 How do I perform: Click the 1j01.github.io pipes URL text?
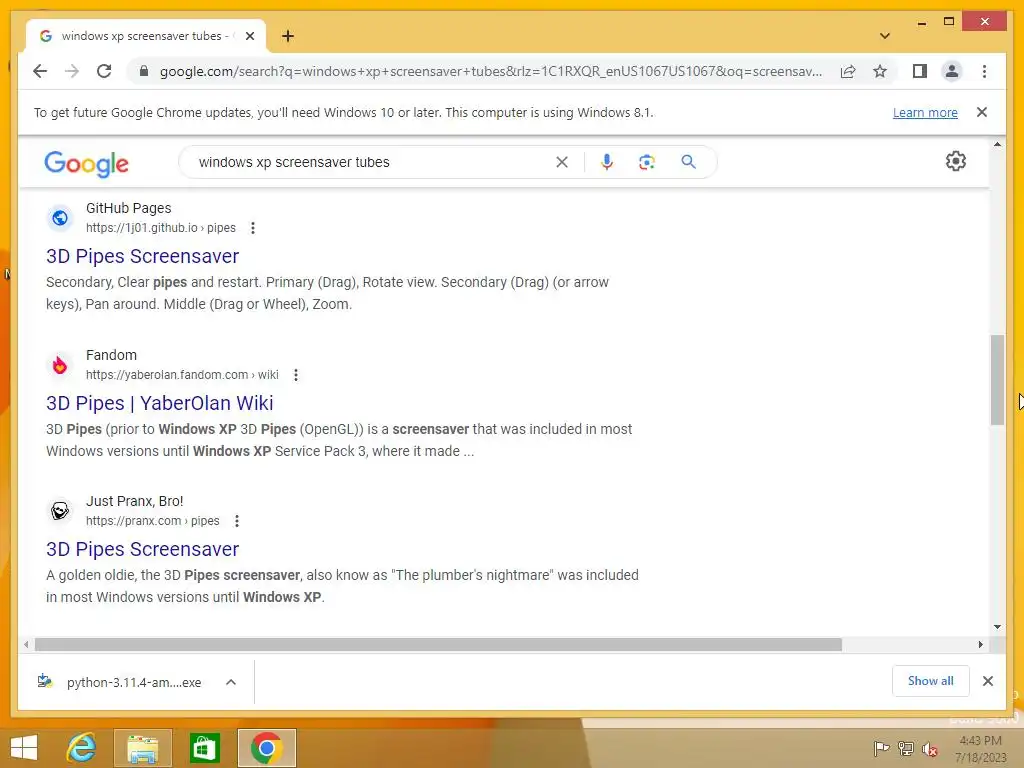[x=161, y=228]
